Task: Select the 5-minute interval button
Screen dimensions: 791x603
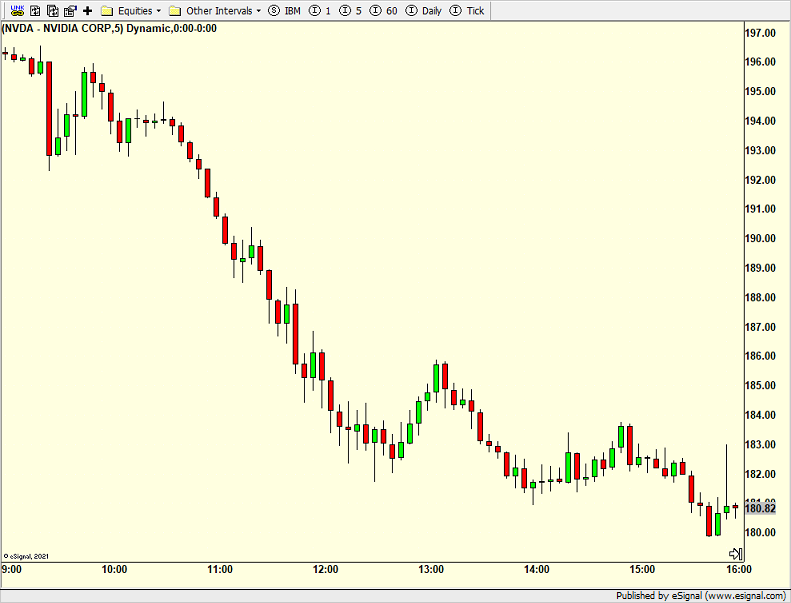Action: click(351, 10)
